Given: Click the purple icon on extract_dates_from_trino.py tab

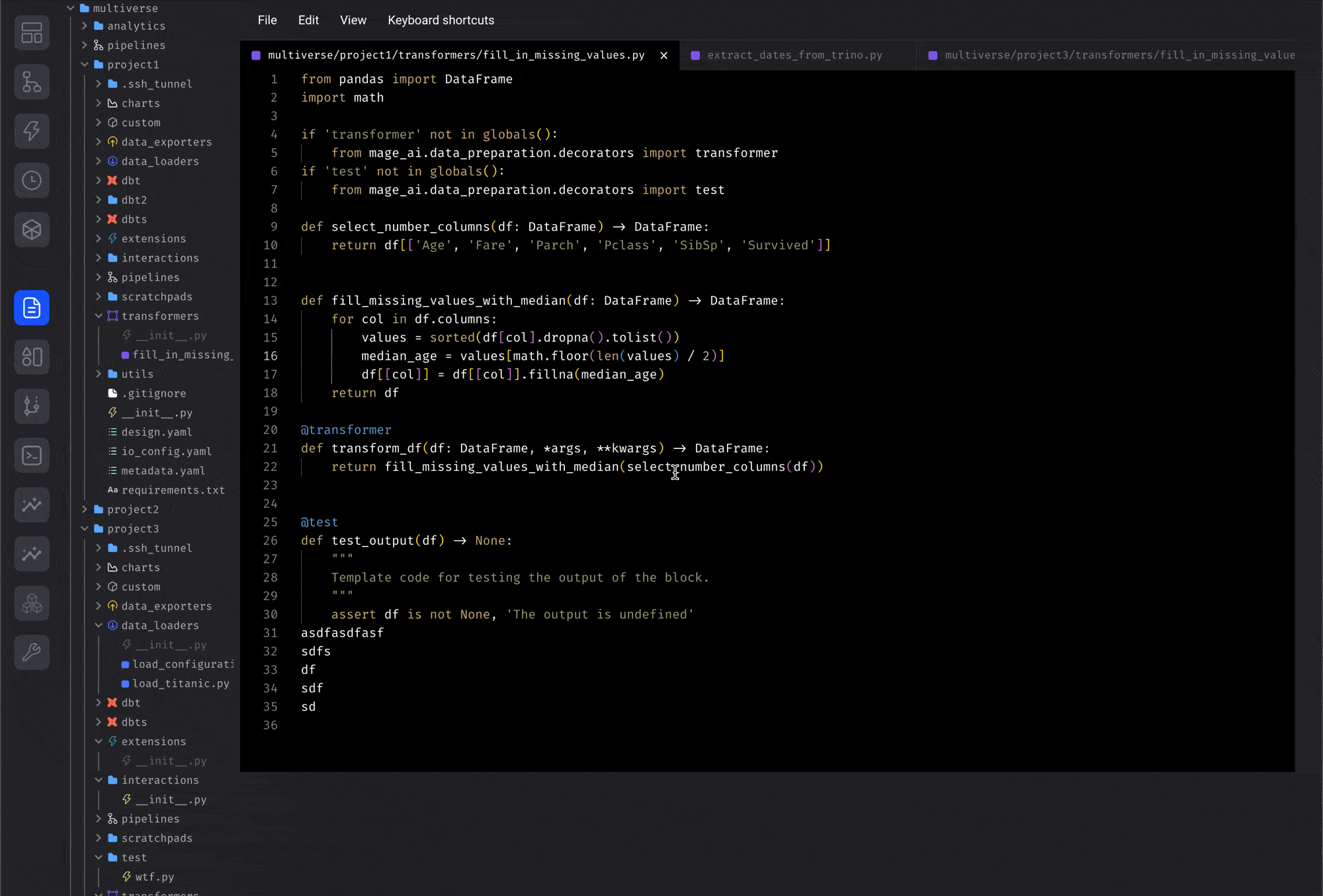Looking at the screenshot, I should 695,56.
